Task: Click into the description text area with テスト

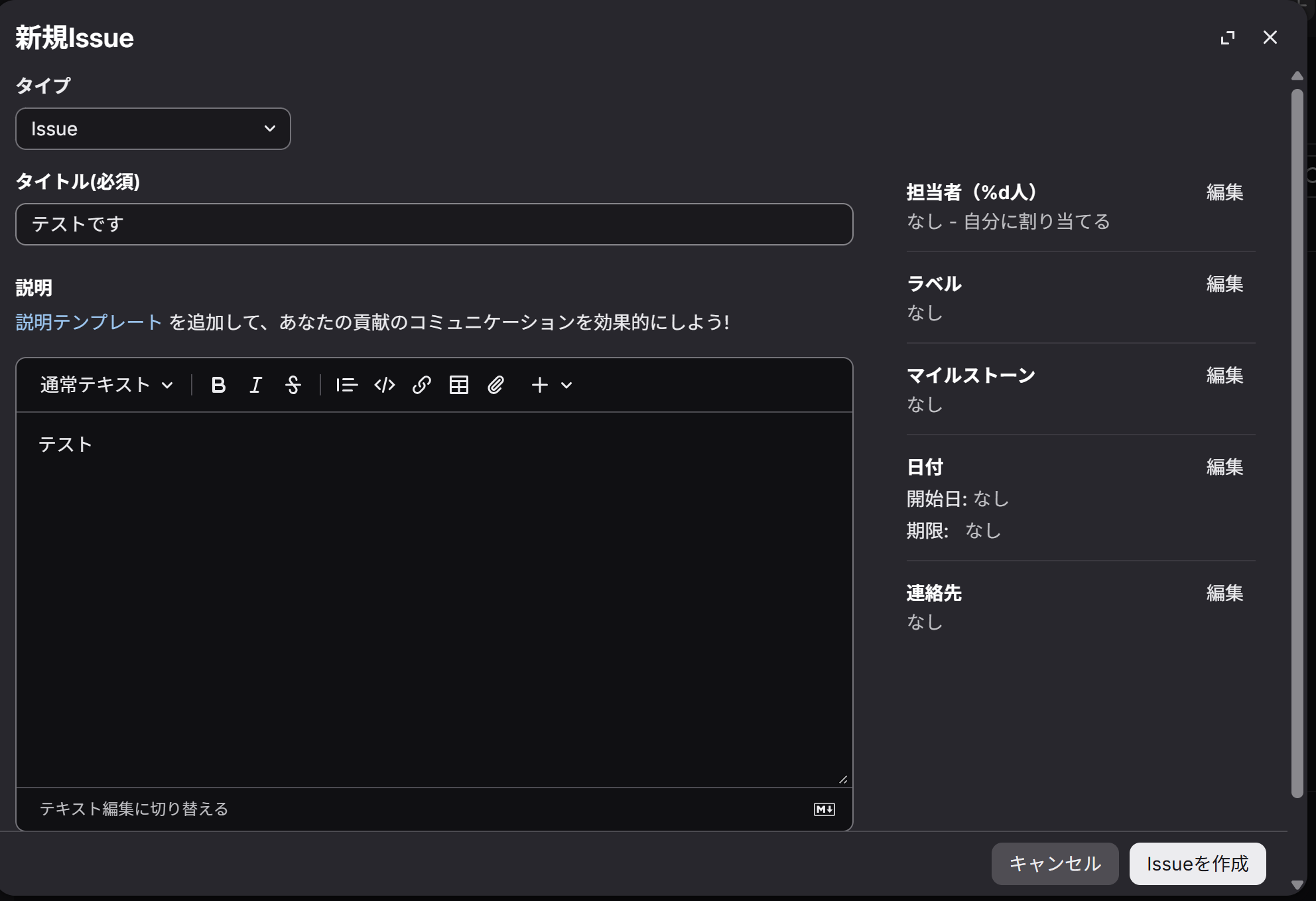Action: (x=434, y=599)
